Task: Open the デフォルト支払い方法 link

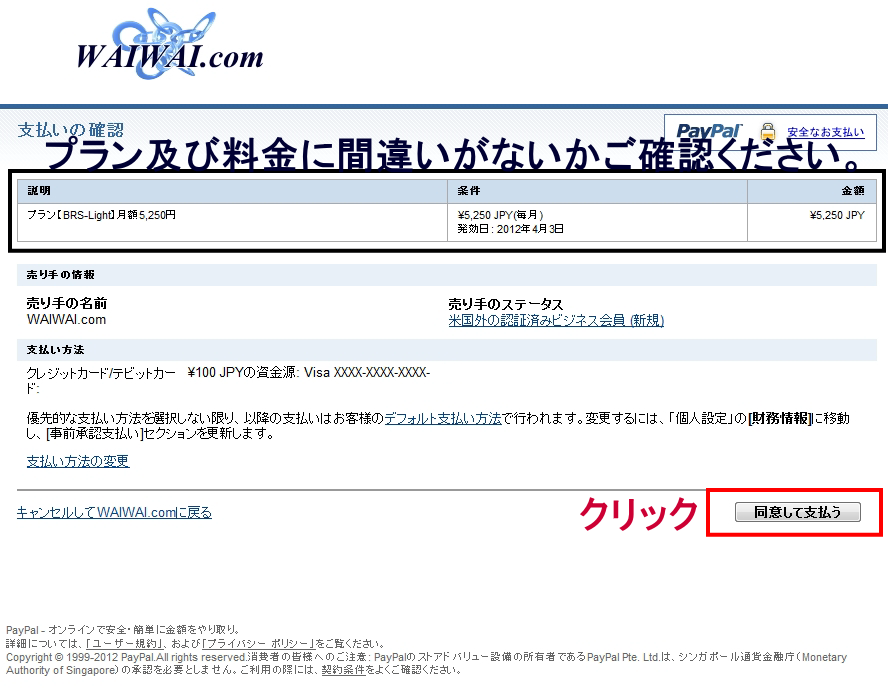Action: [443, 418]
